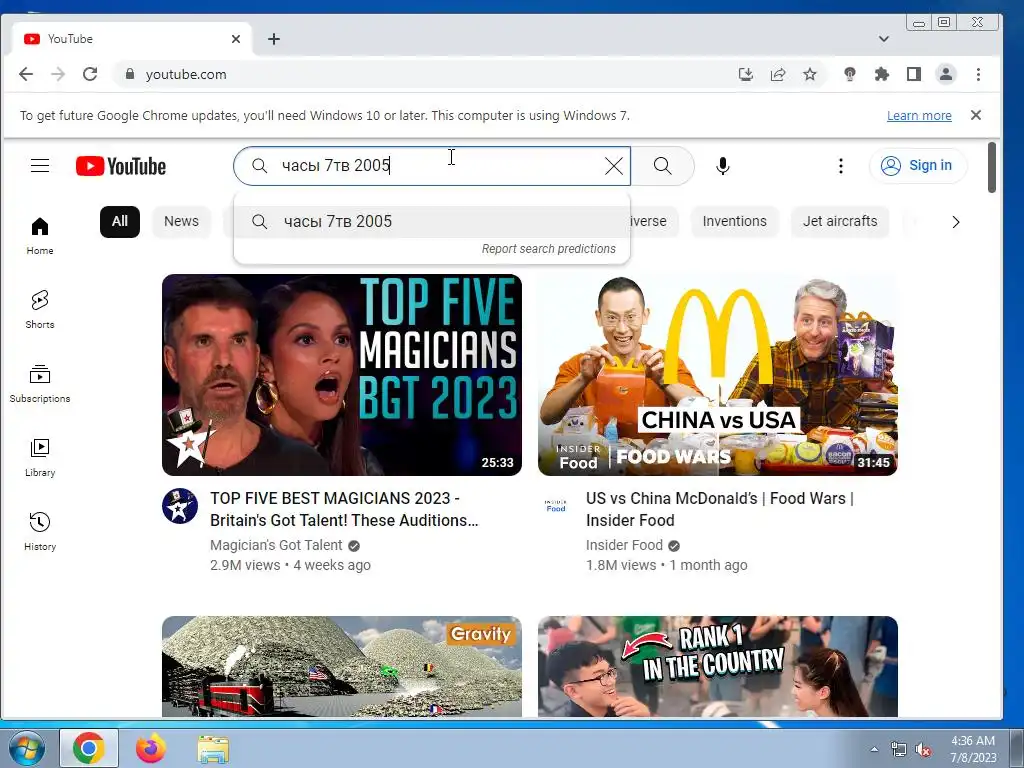1024x768 pixels.
Task: Click the network tray icon
Action: coord(899,750)
